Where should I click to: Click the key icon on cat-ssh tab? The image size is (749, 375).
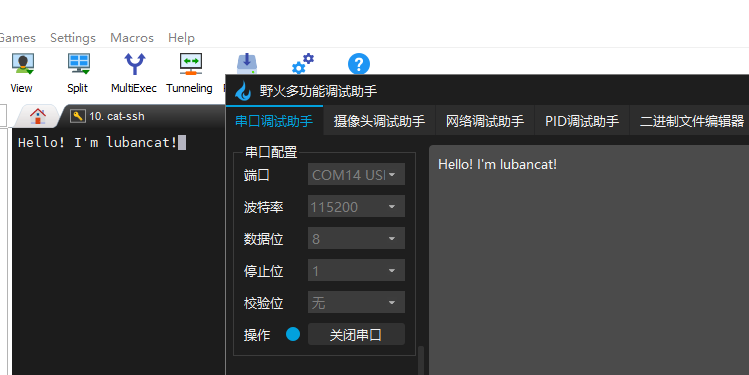pyautogui.click(x=78, y=116)
